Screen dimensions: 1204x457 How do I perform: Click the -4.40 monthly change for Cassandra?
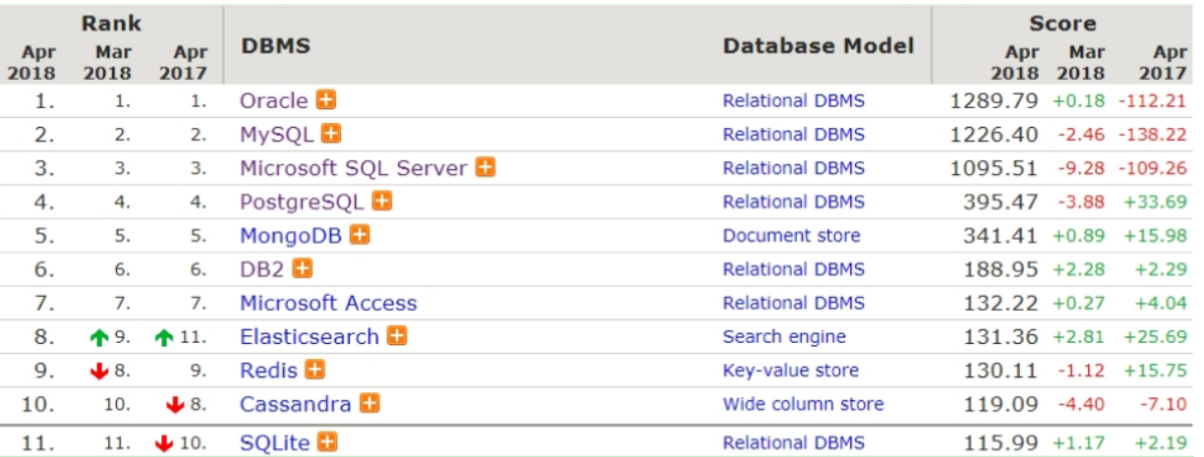pos(1080,404)
